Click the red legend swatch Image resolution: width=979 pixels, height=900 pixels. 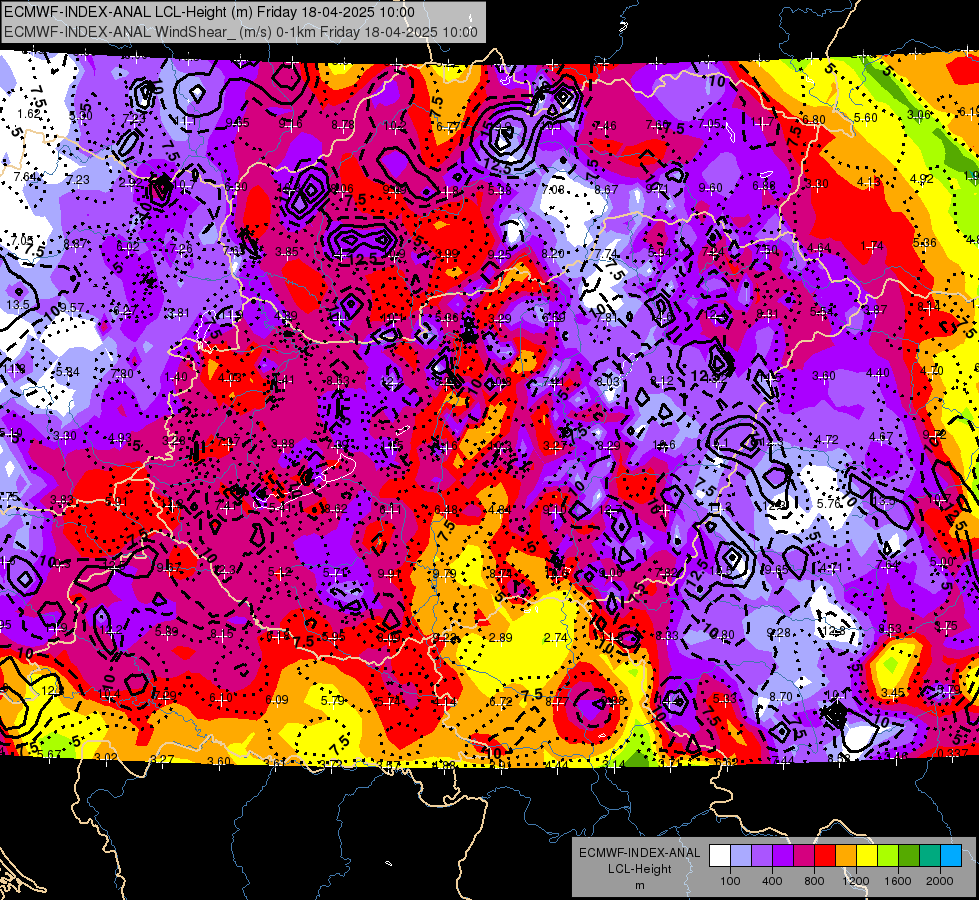pyautogui.click(x=825, y=856)
